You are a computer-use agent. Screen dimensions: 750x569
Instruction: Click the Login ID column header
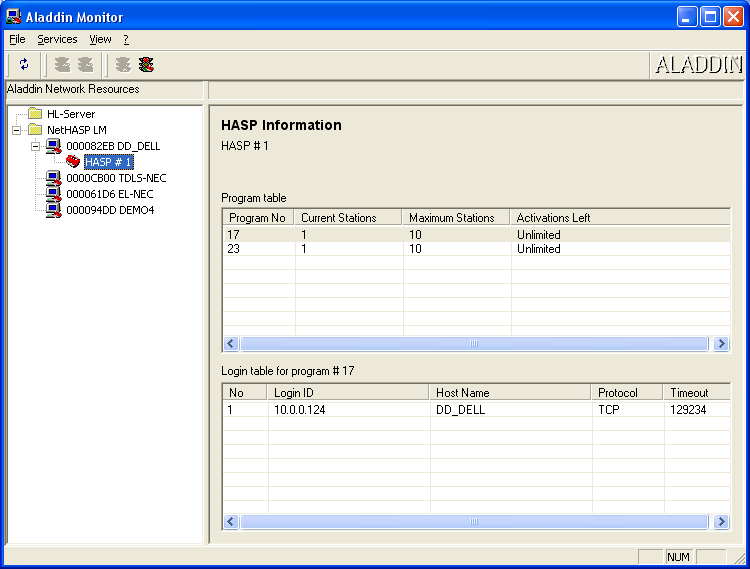point(348,393)
